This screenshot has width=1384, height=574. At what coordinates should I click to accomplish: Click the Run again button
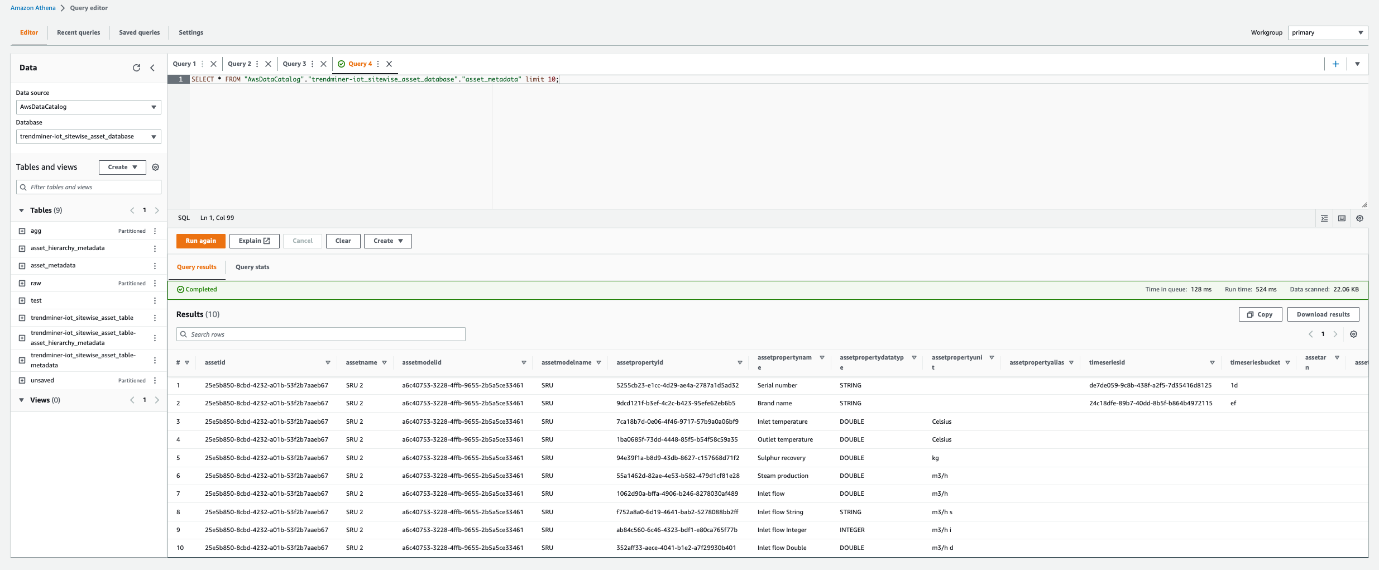[x=200, y=241]
